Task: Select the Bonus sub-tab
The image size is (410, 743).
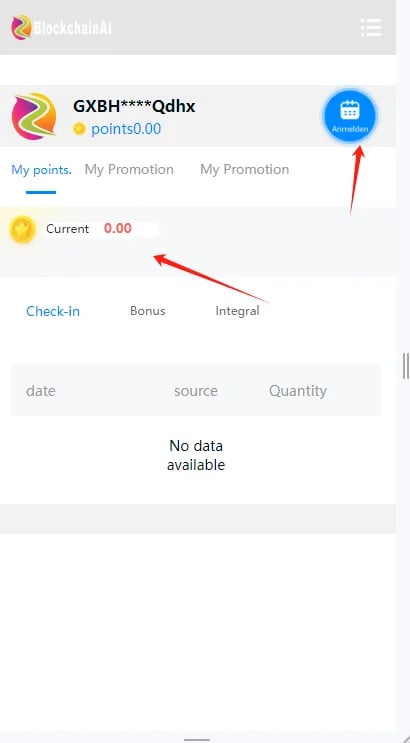Action: [x=147, y=311]
